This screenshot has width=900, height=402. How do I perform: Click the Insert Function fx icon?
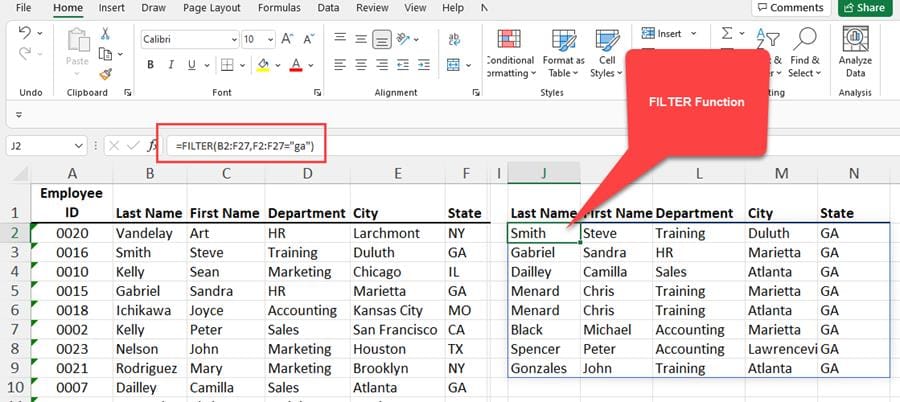coord(152,146)
